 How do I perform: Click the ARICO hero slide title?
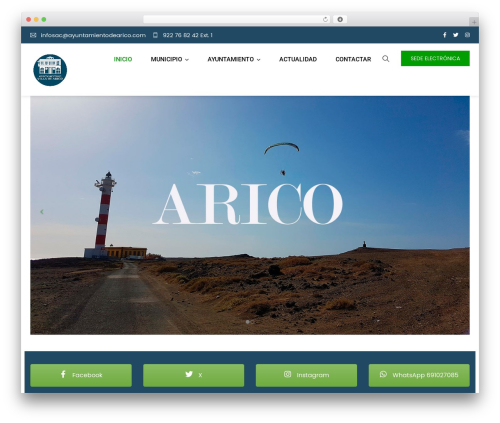(x=248, y=204)
